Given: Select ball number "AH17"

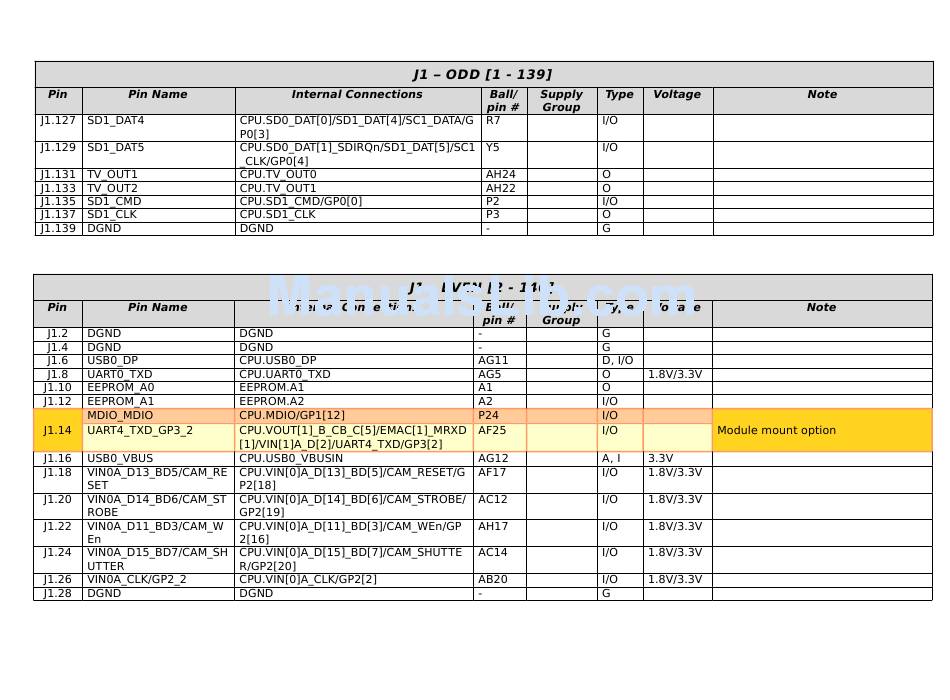Looking at the screenshot, I should point(493,526).
